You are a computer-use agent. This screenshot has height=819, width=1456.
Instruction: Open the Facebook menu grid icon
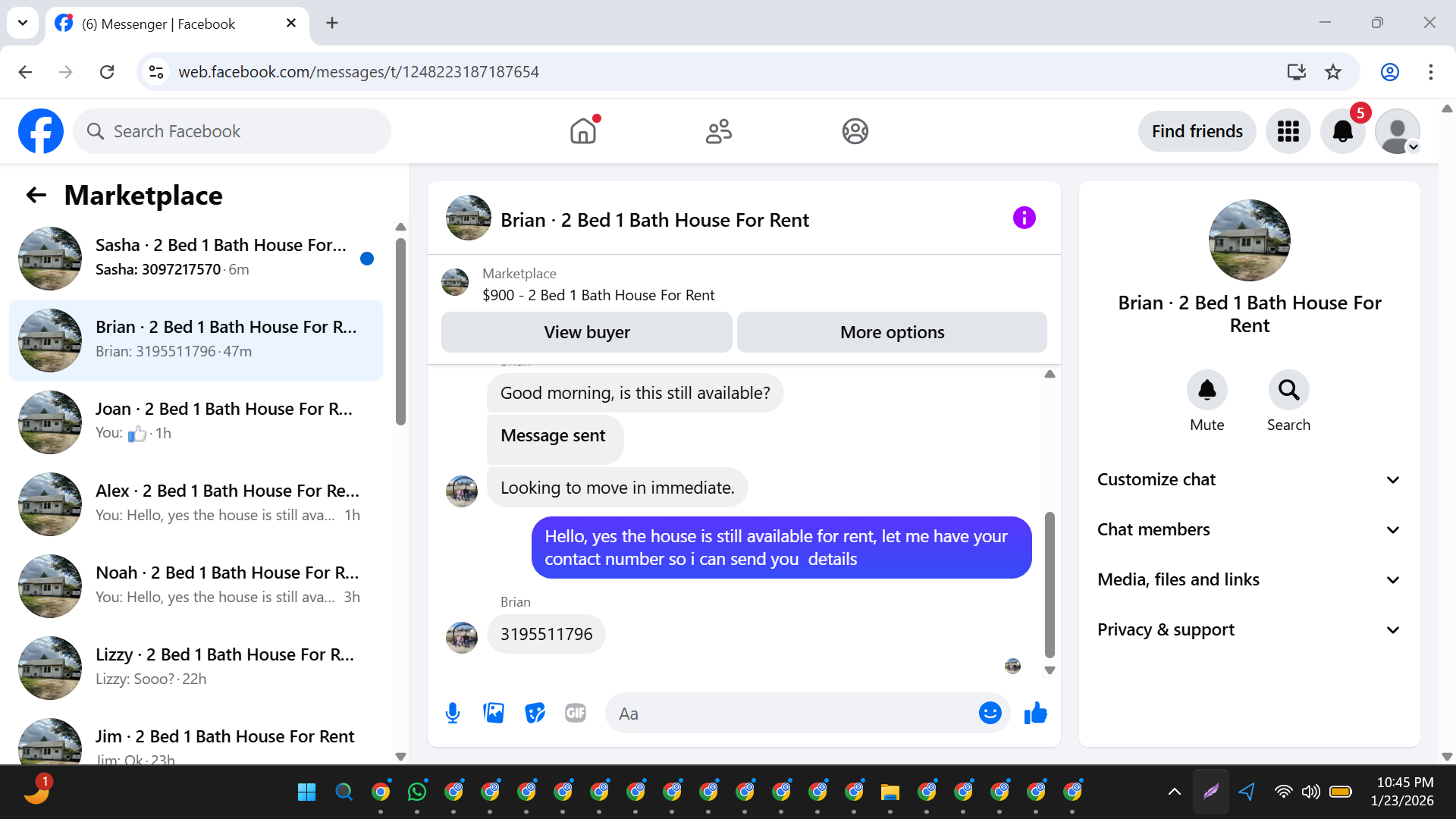(x=1288, y=131)
